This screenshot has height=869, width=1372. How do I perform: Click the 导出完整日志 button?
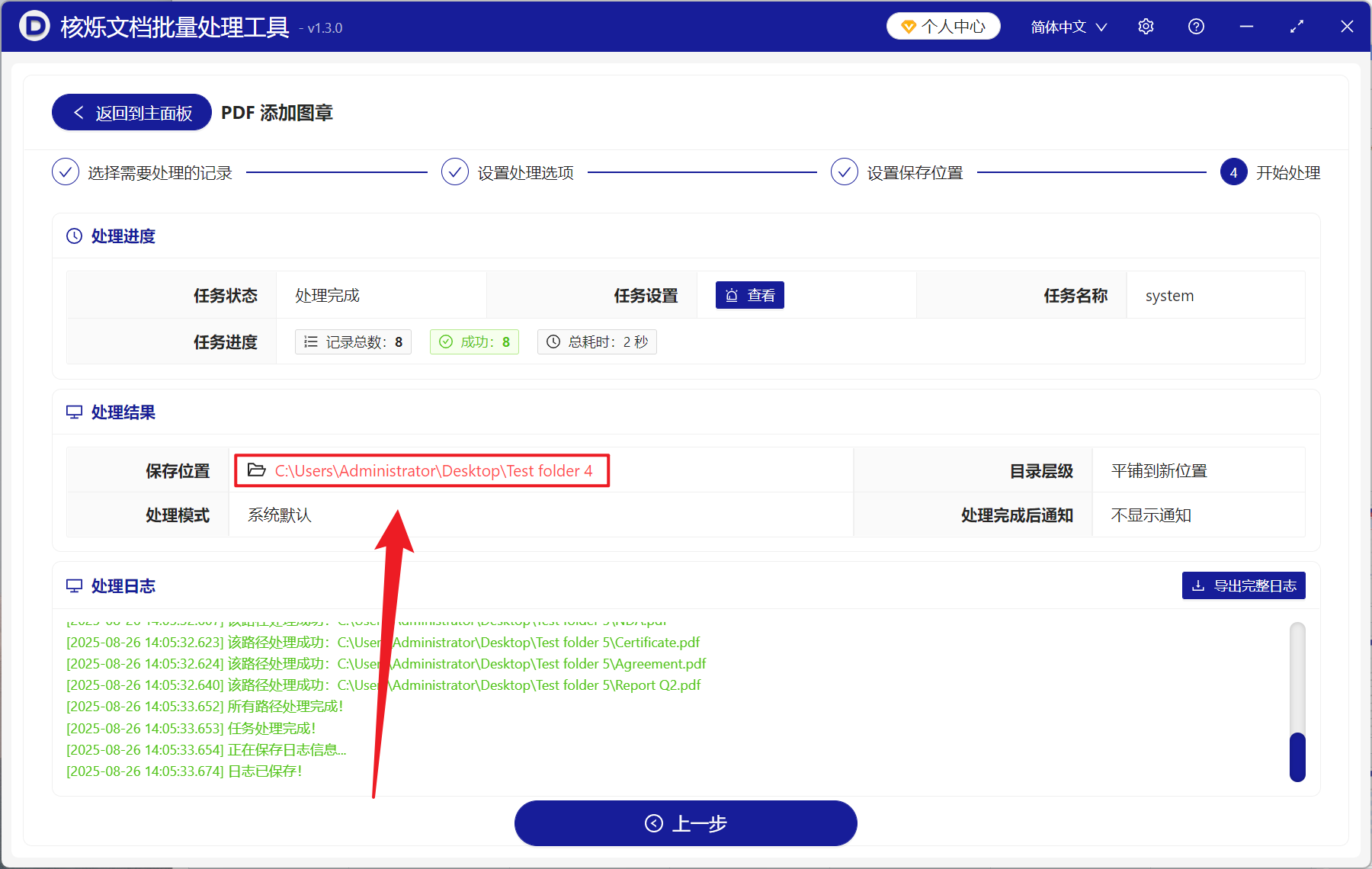(x=1243, y=585)
